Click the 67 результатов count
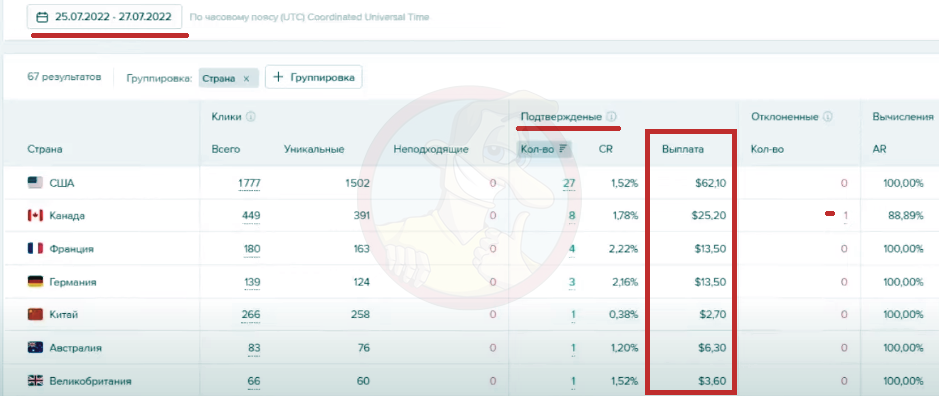 coord(64,77)
